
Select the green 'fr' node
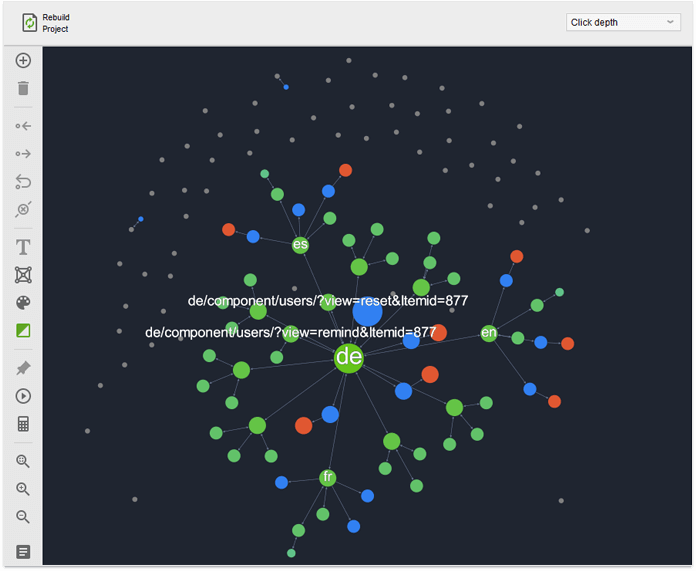coord(328,478)
